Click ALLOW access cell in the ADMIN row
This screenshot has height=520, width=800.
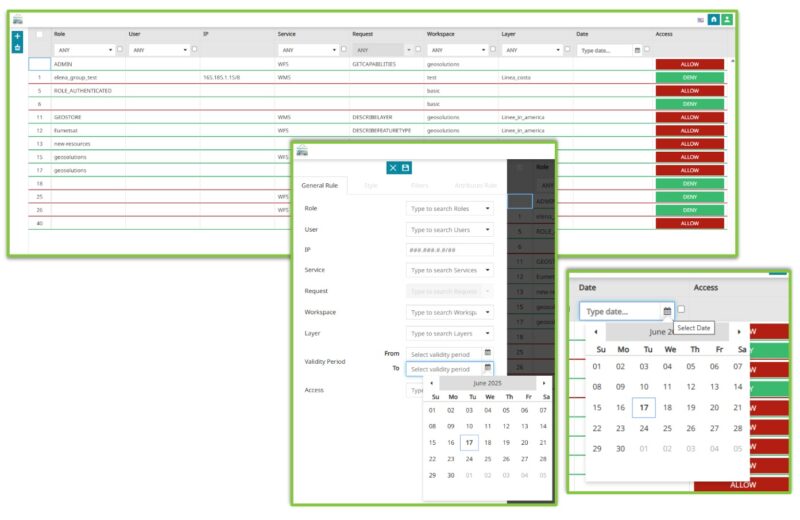[690, 64]
